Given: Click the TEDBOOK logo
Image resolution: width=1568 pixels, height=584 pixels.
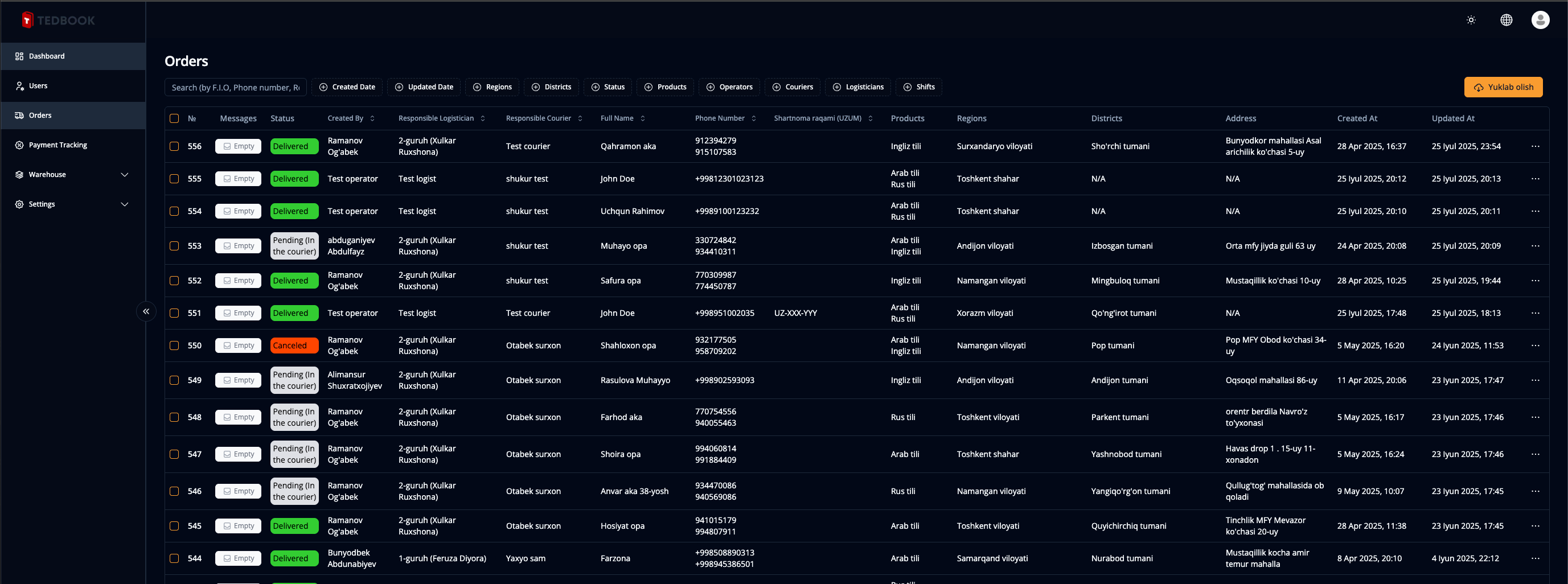Looking at the screenshot, I should coord(59,20).
